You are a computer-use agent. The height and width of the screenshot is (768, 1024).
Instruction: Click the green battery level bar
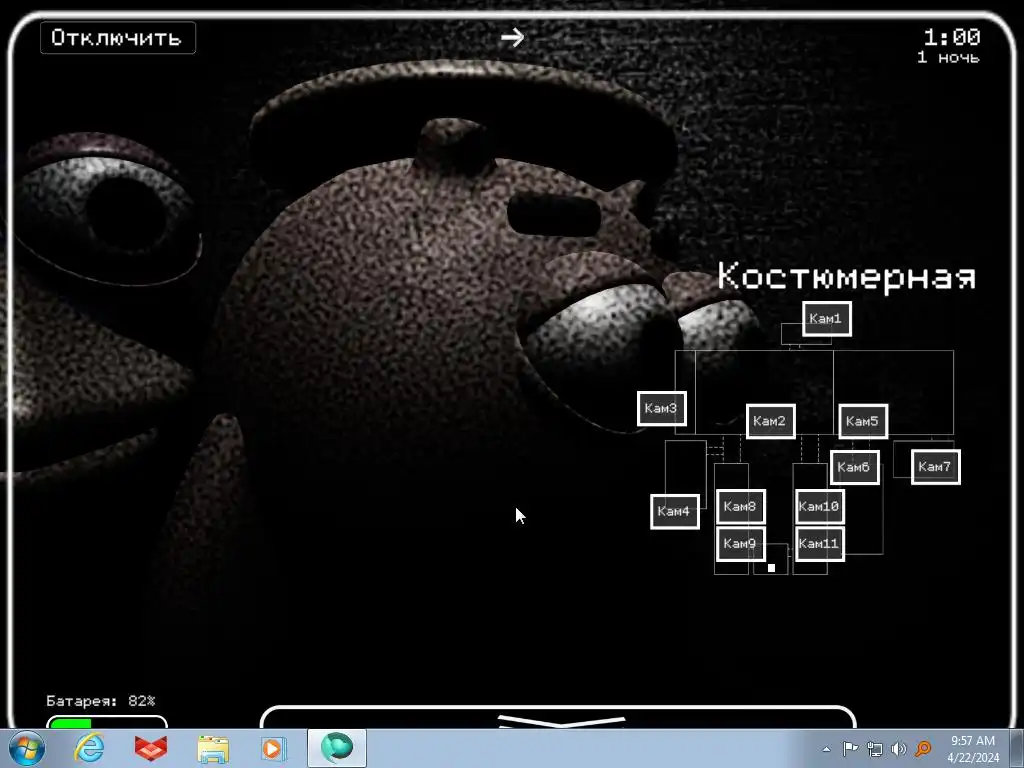[x=70, y=723]
